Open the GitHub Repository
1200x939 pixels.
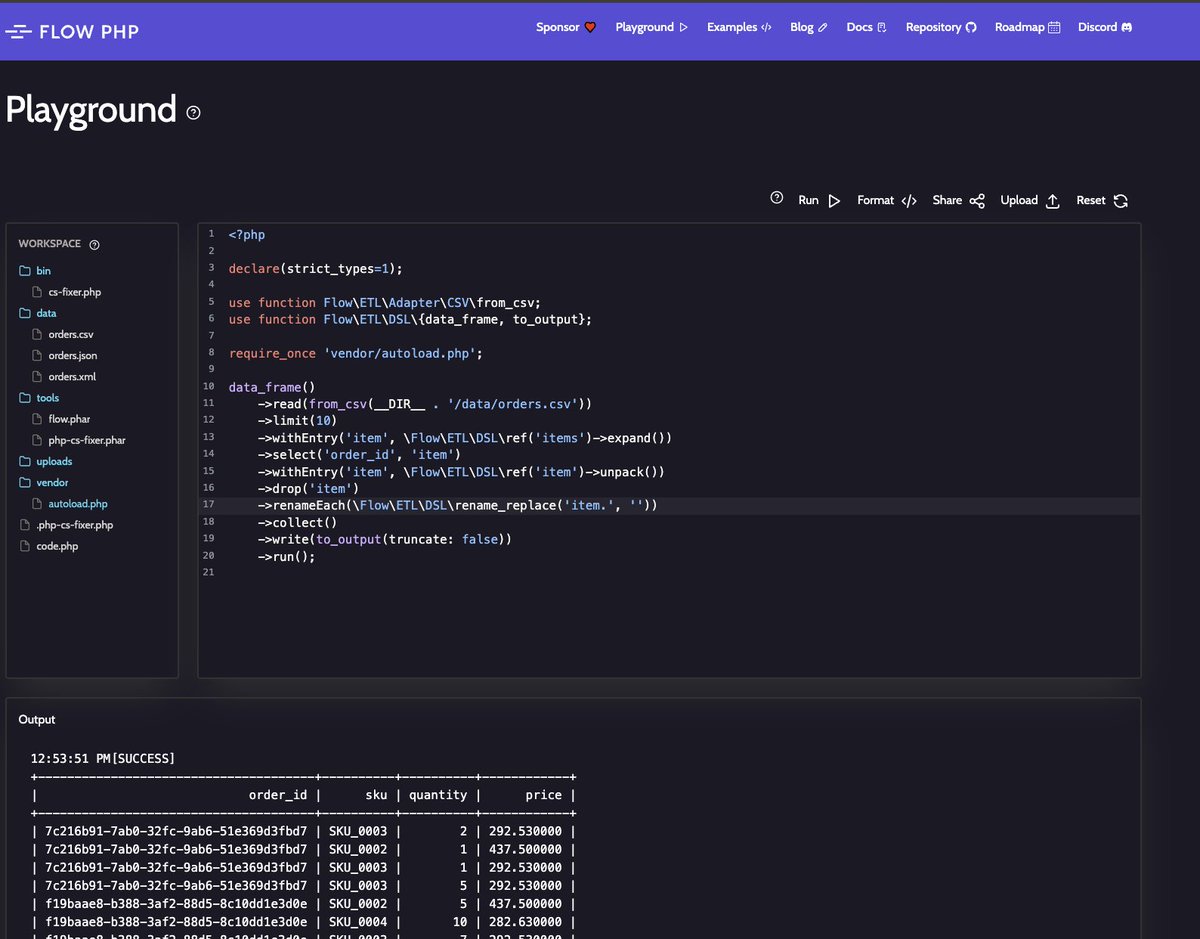(938, 27)
